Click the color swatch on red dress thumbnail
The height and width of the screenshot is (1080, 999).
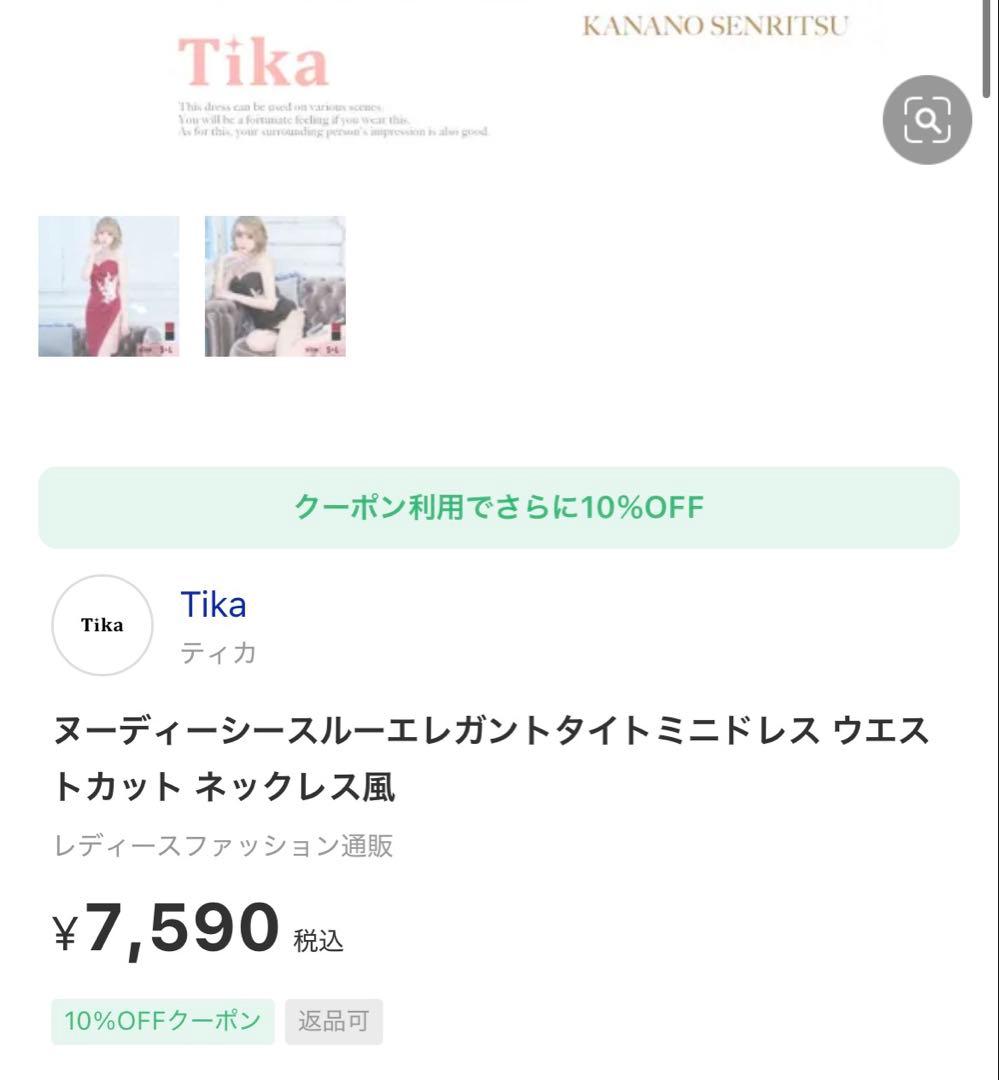pyautogui.click(x=167, y=332)
